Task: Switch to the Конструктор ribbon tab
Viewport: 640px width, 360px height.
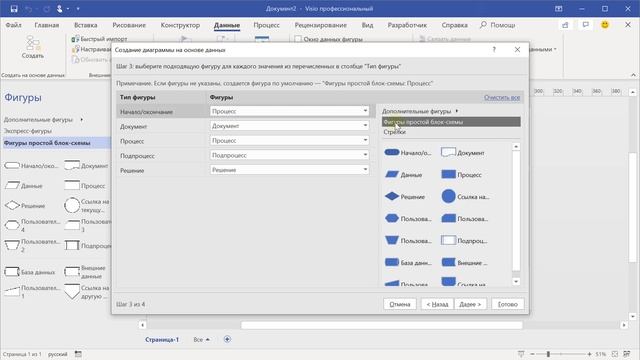Action: [x=180, y=25]
